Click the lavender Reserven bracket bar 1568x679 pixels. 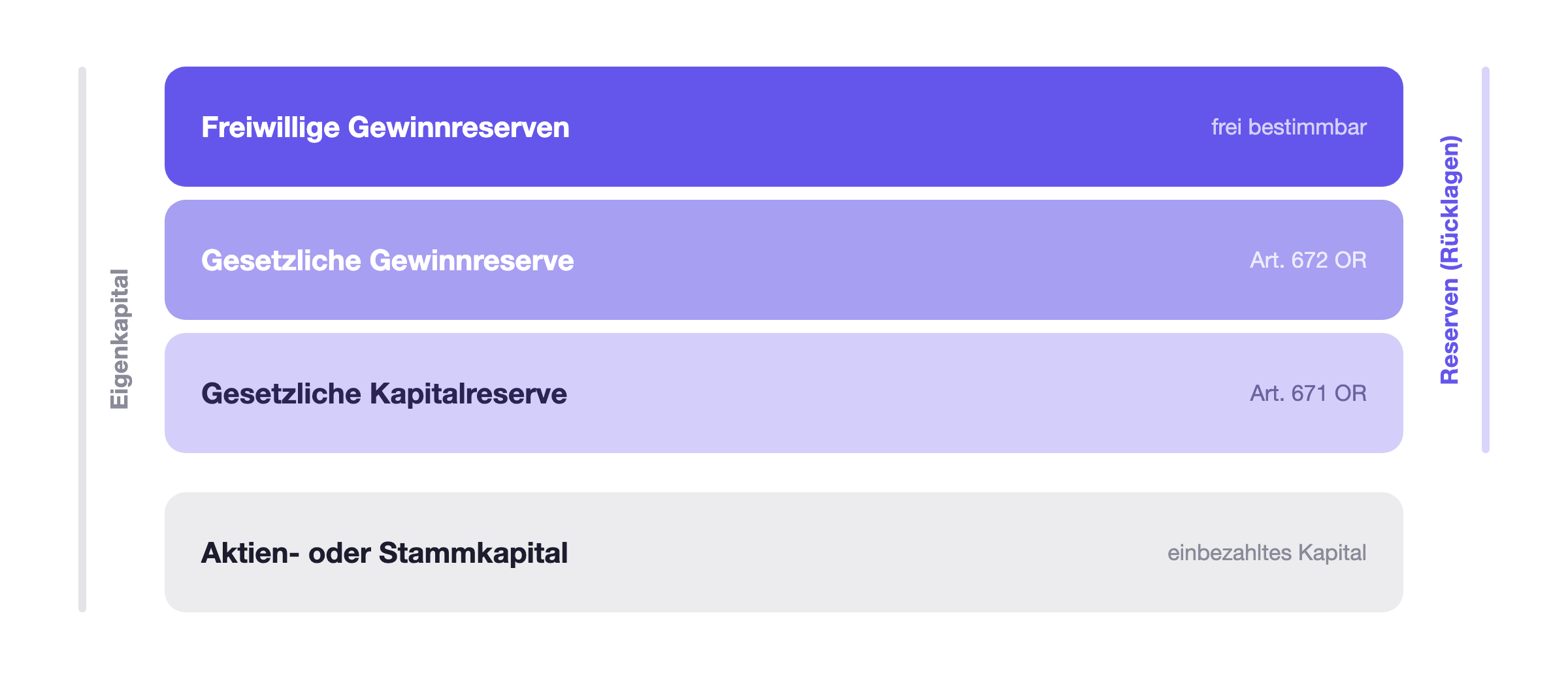[x=1486, y=260]
